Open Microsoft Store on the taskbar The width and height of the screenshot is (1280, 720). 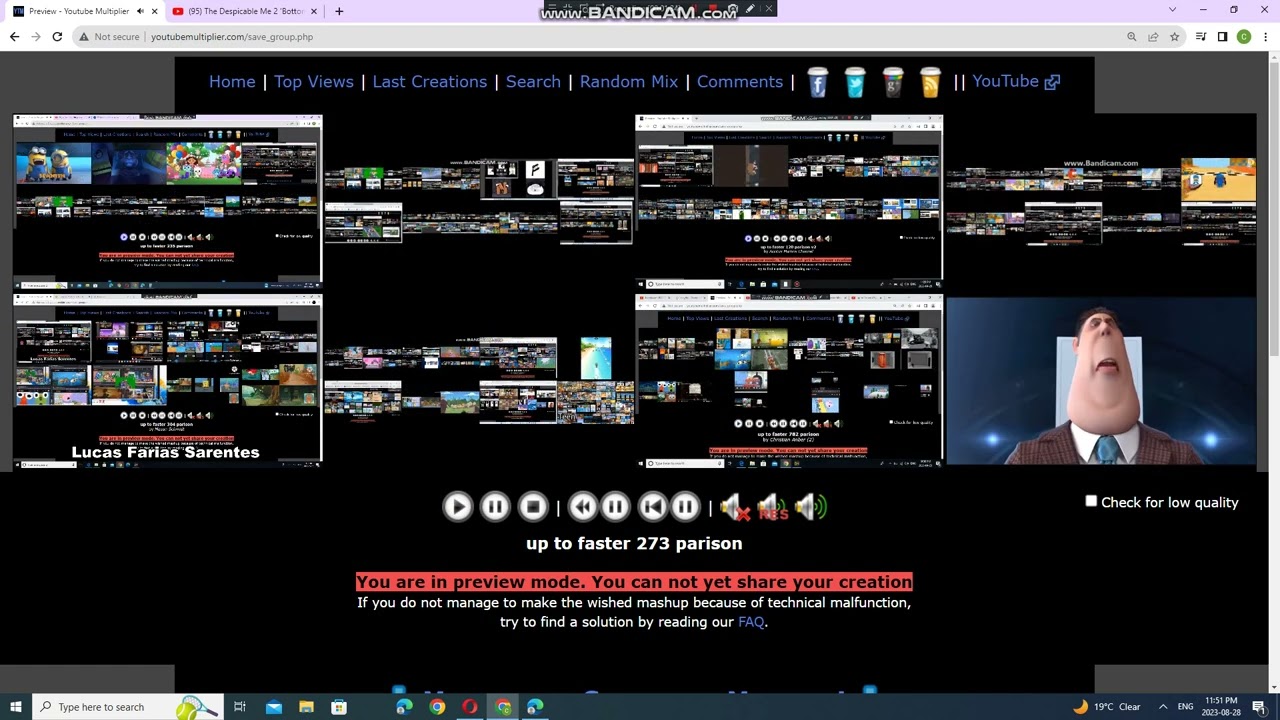[339, 707]
